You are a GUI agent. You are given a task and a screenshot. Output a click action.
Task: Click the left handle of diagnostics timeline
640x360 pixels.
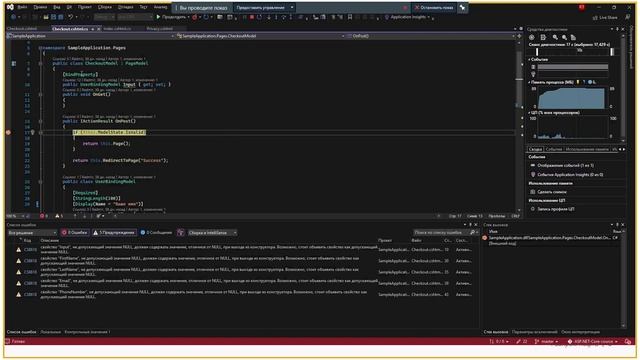[x=537, y=51]
